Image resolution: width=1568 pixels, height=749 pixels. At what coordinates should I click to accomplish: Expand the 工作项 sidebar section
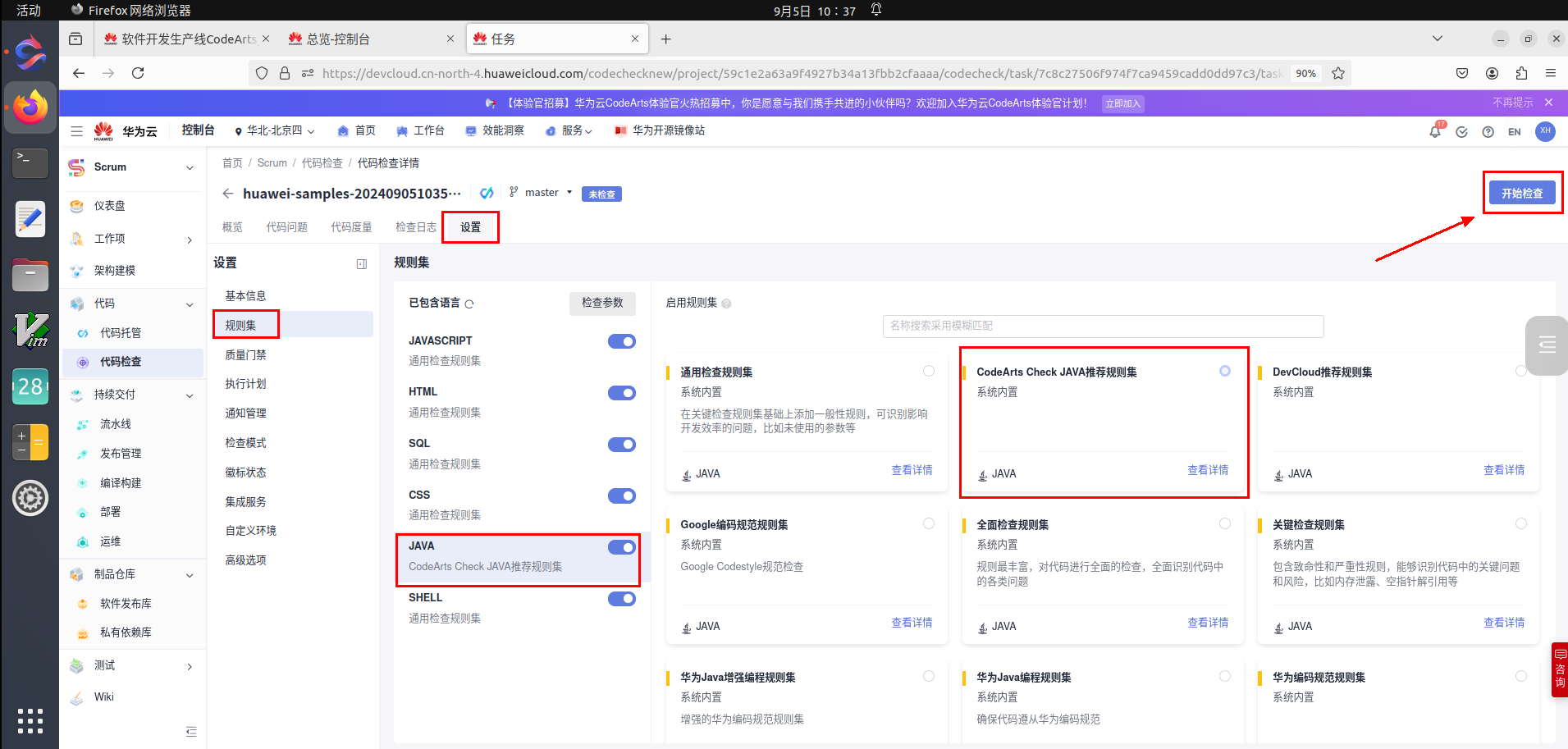coord(190,240)
